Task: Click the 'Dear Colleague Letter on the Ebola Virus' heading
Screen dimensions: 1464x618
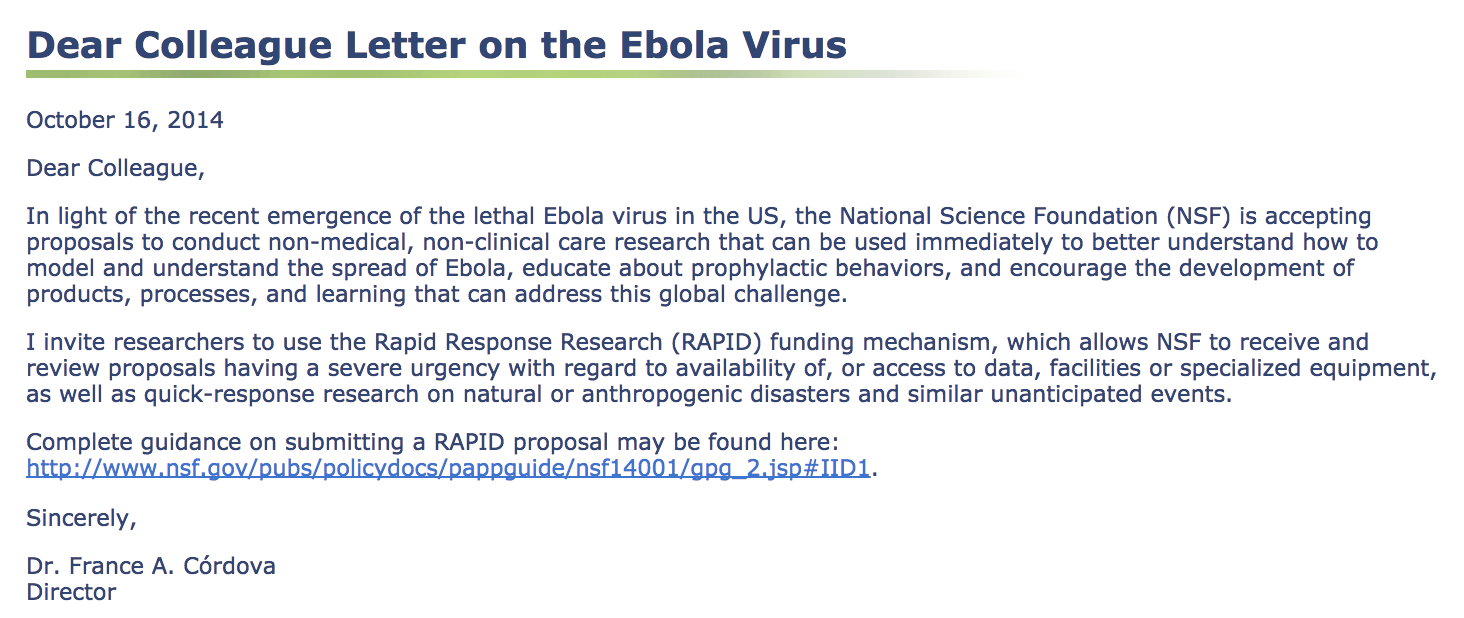Action: click(436, 44)
